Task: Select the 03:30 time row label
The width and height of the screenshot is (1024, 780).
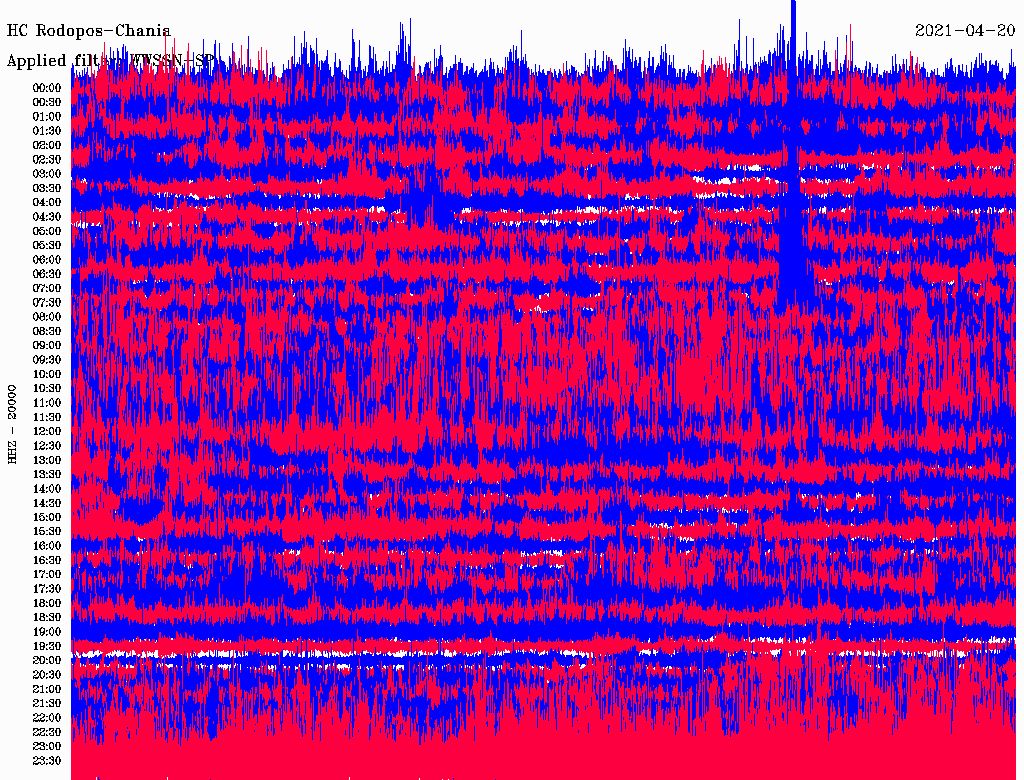Action: coord(47,189)
